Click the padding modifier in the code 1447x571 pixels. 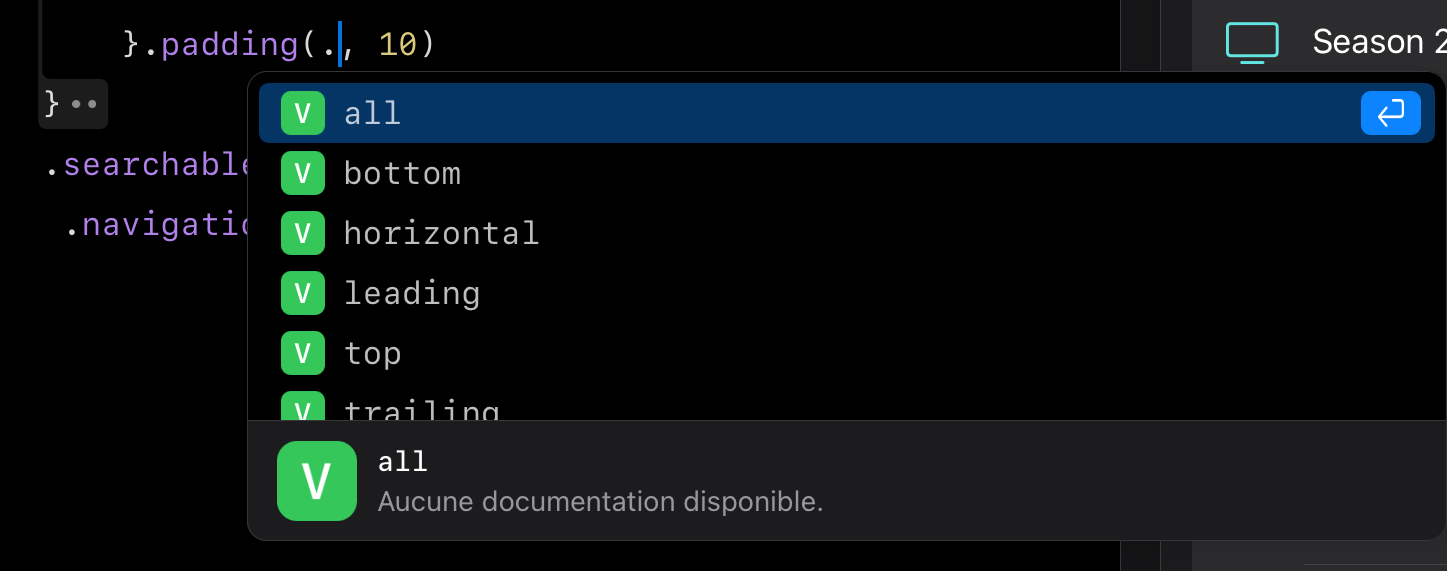tap(229, 45)
